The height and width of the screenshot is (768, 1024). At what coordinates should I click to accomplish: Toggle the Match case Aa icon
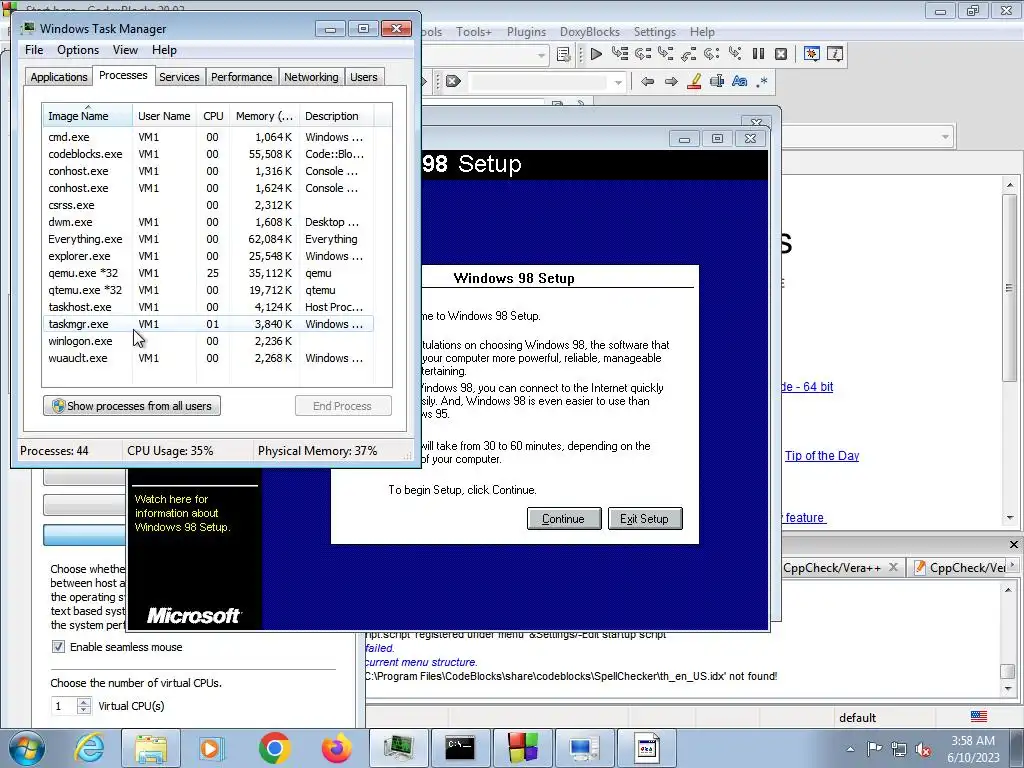739,82
